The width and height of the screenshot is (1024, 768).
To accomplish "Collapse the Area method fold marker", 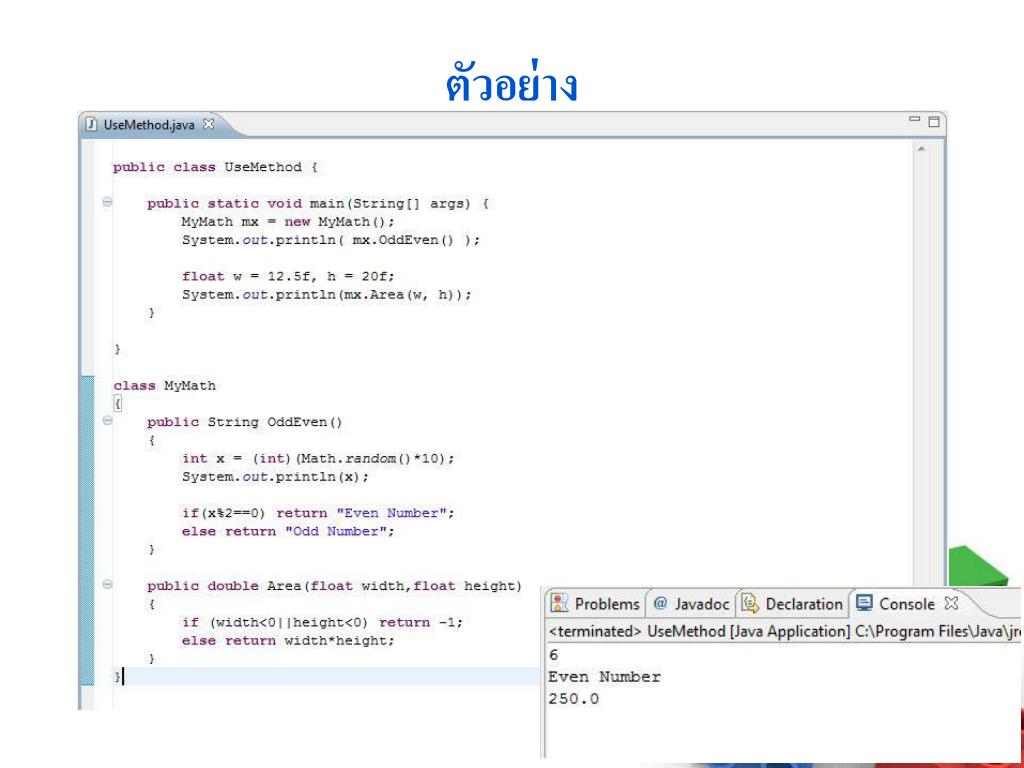I will click(x=107, y=585).
